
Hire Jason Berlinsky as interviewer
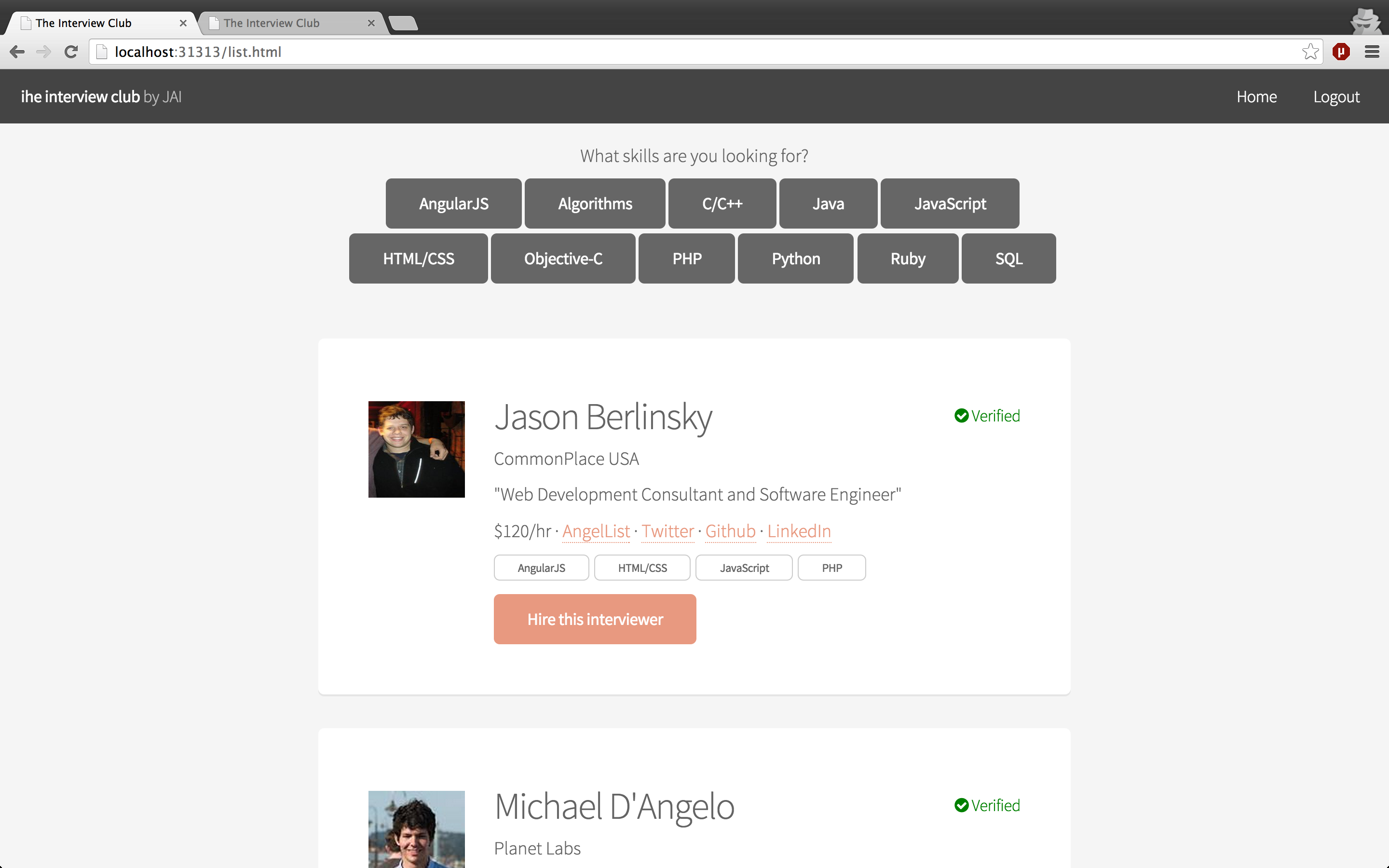click(595, 619)
